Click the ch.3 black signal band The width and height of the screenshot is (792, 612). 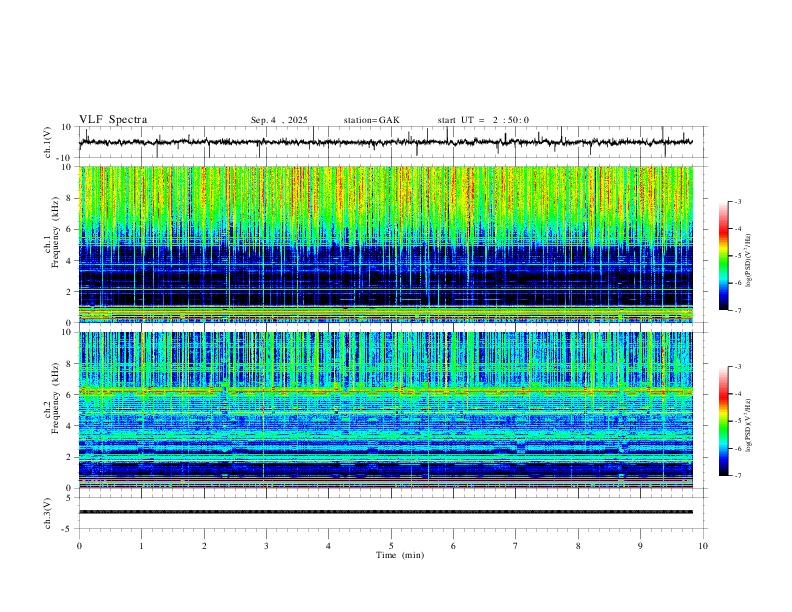386,512
